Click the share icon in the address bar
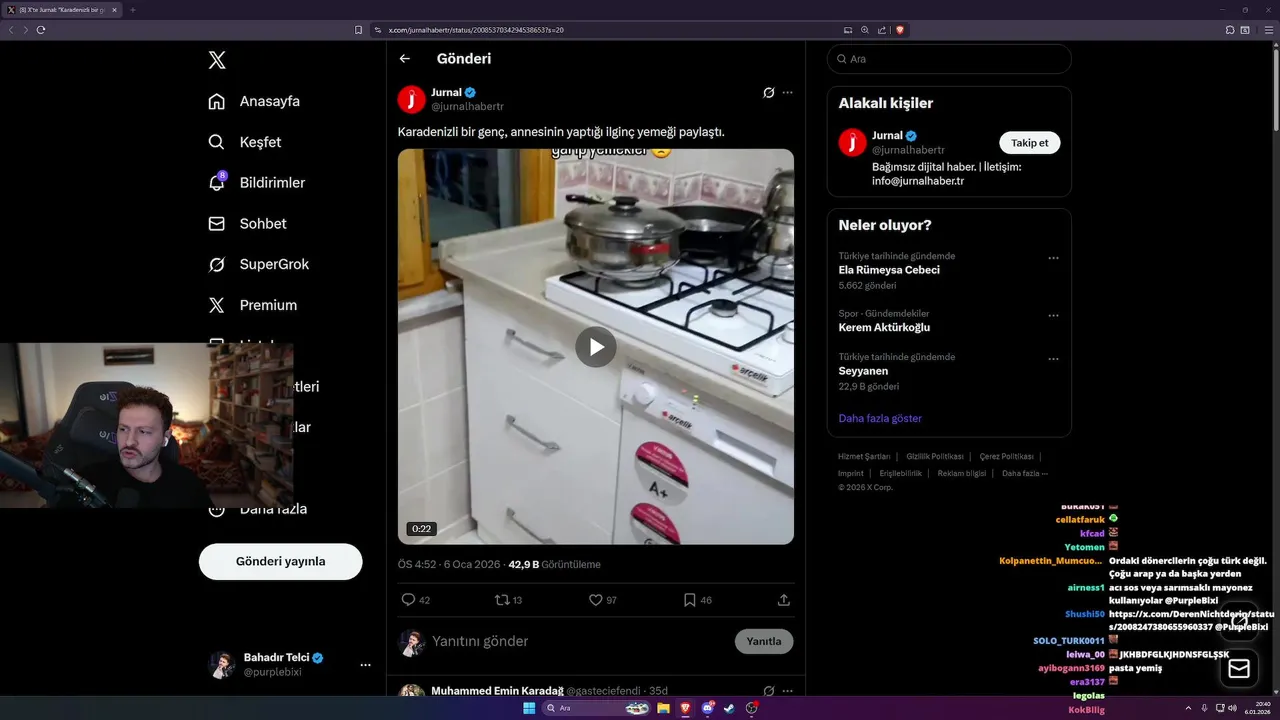The image size is (1280, 720). click(x=882, y=30)
